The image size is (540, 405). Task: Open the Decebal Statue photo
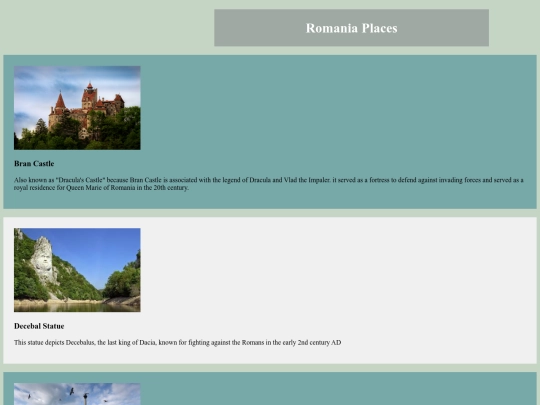pyautogui.click(x=77, y=270)
